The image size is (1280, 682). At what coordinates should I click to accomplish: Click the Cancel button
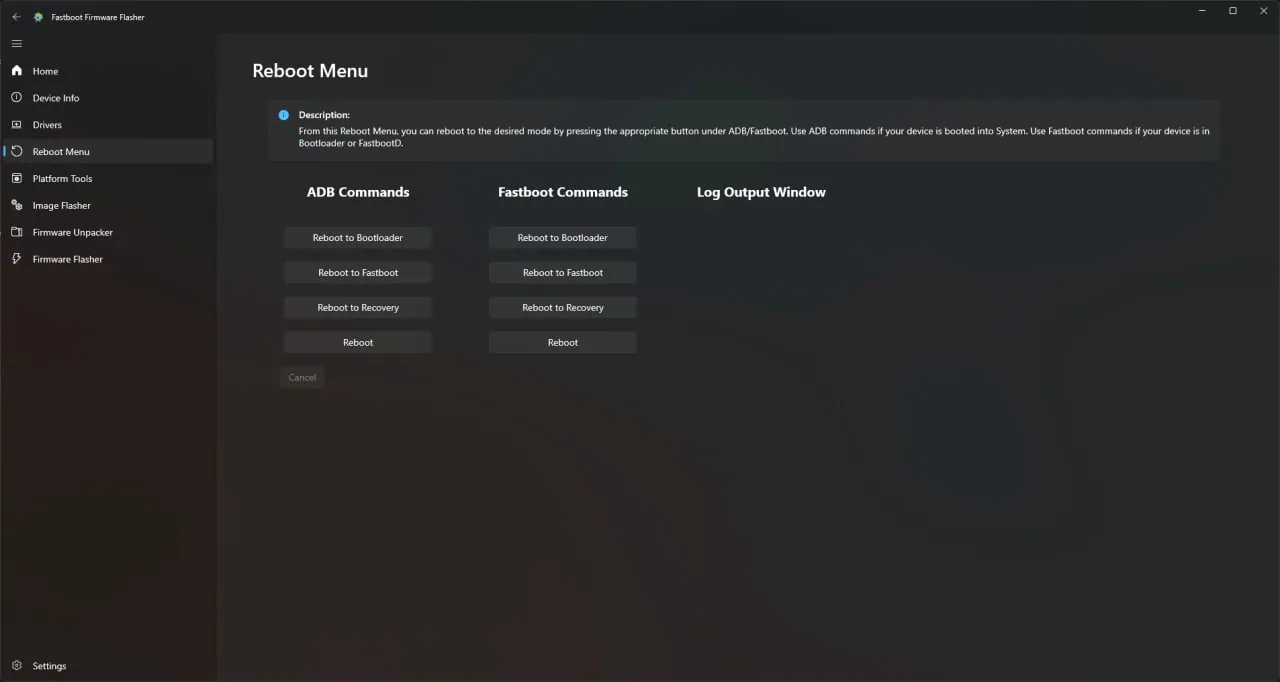[x=302, y=378]
